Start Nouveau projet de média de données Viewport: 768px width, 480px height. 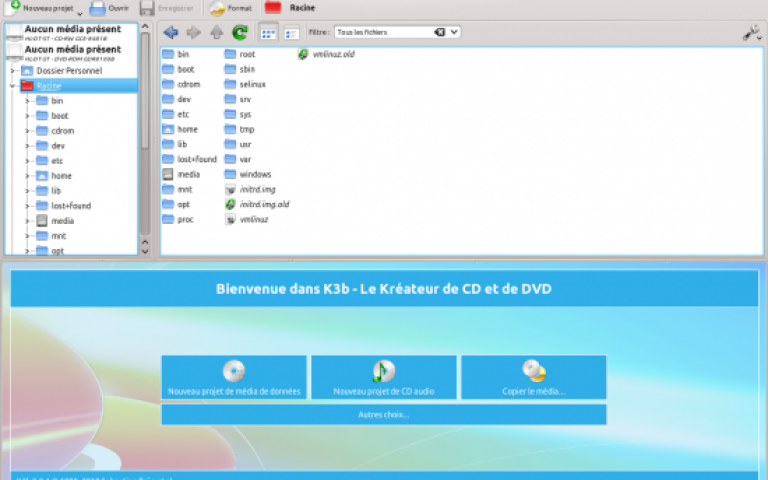click(234, 377)
